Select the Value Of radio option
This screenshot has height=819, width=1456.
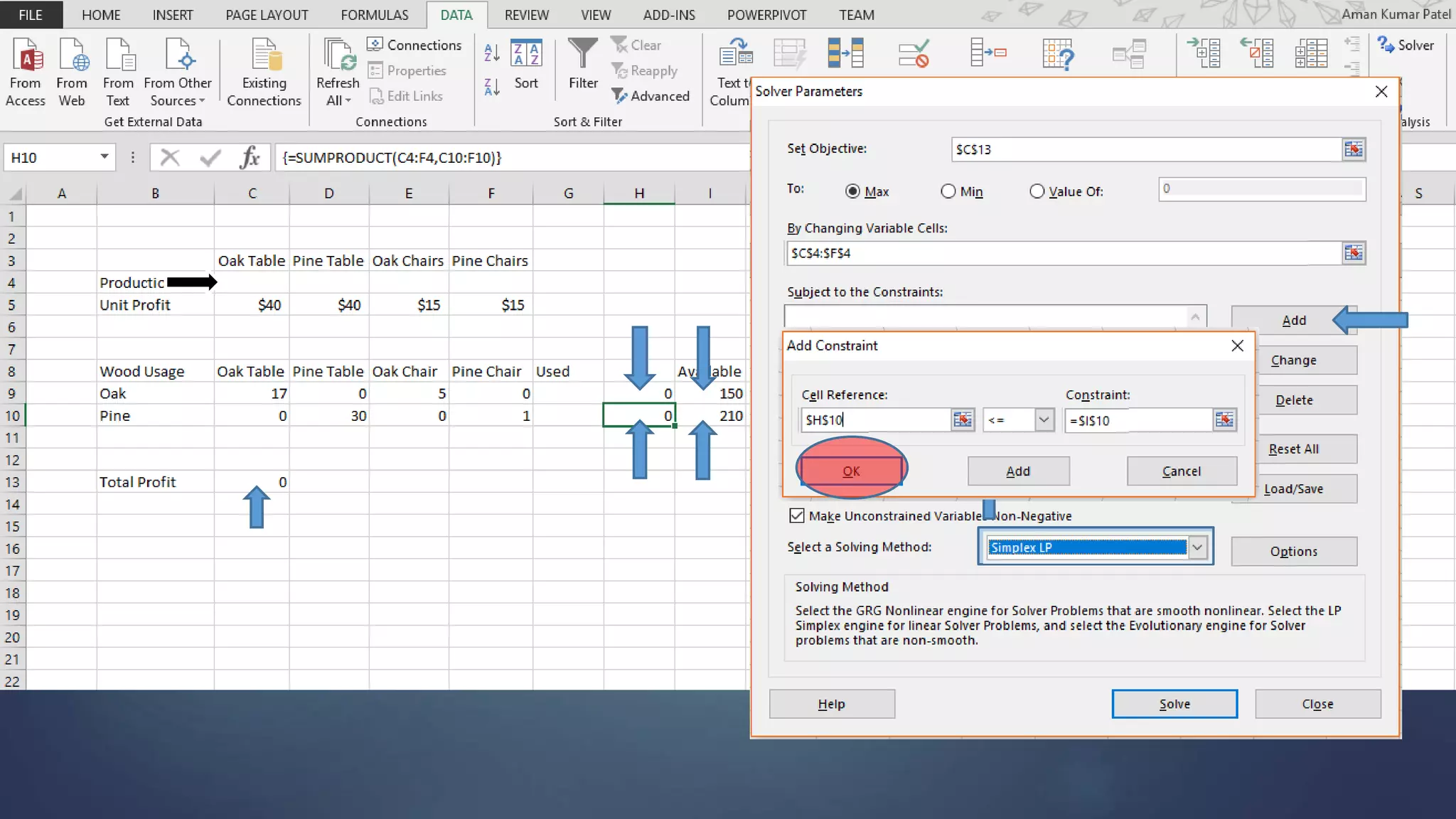(1037, 191)
